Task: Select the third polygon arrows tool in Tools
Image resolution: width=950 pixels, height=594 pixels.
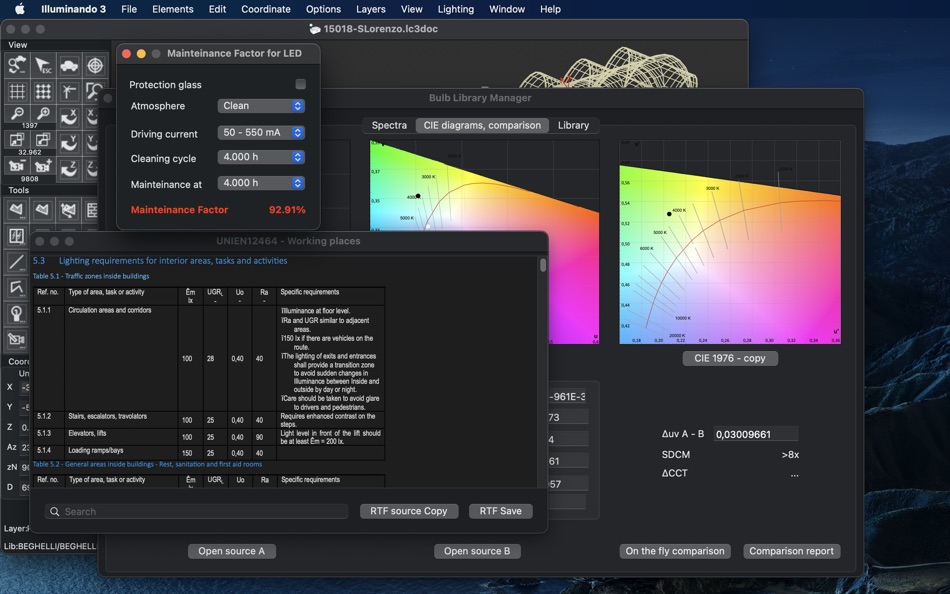Action: (x=69, y=210)
